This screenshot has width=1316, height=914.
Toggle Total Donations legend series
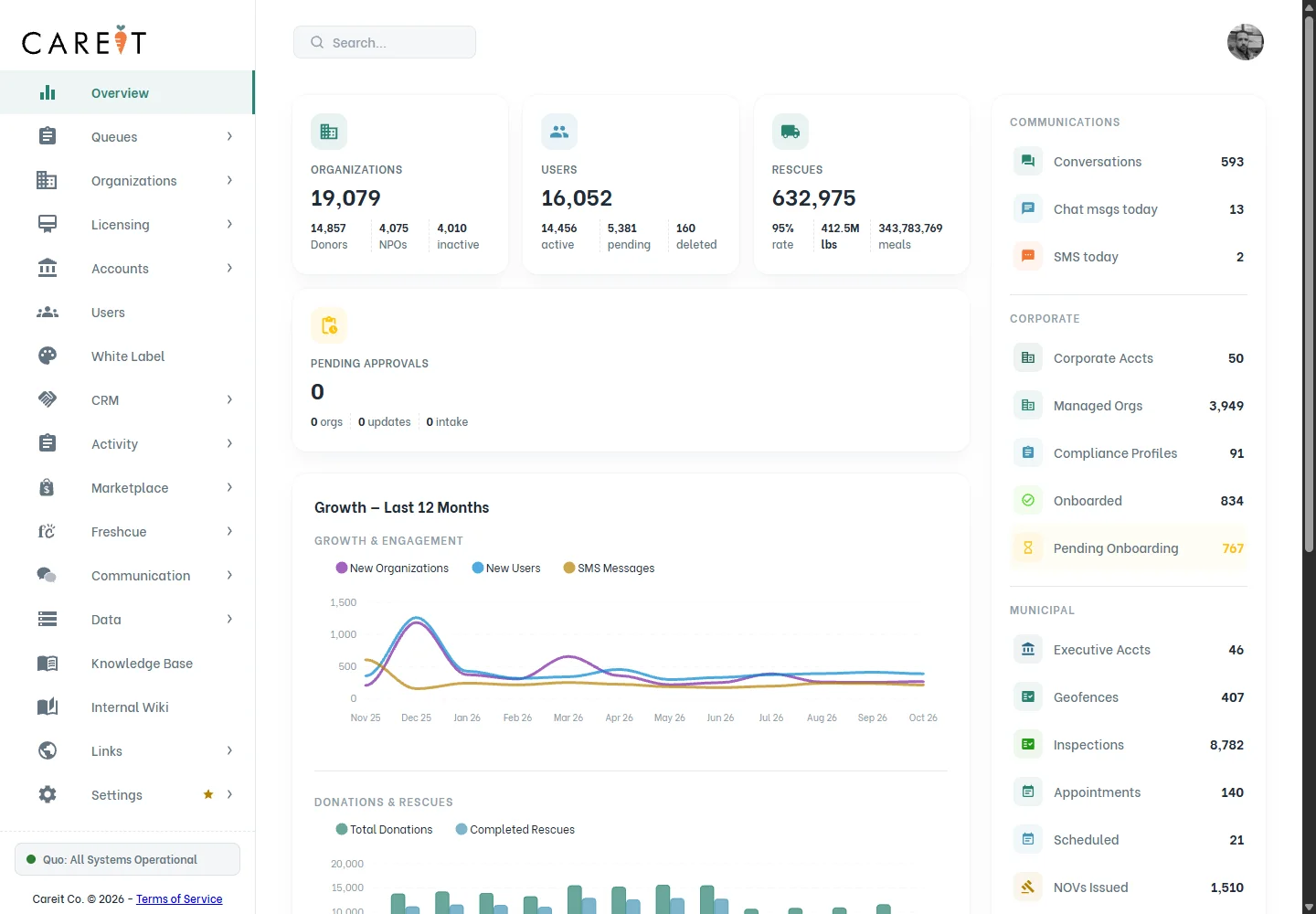pyautogui.click(x=384, y=829)
